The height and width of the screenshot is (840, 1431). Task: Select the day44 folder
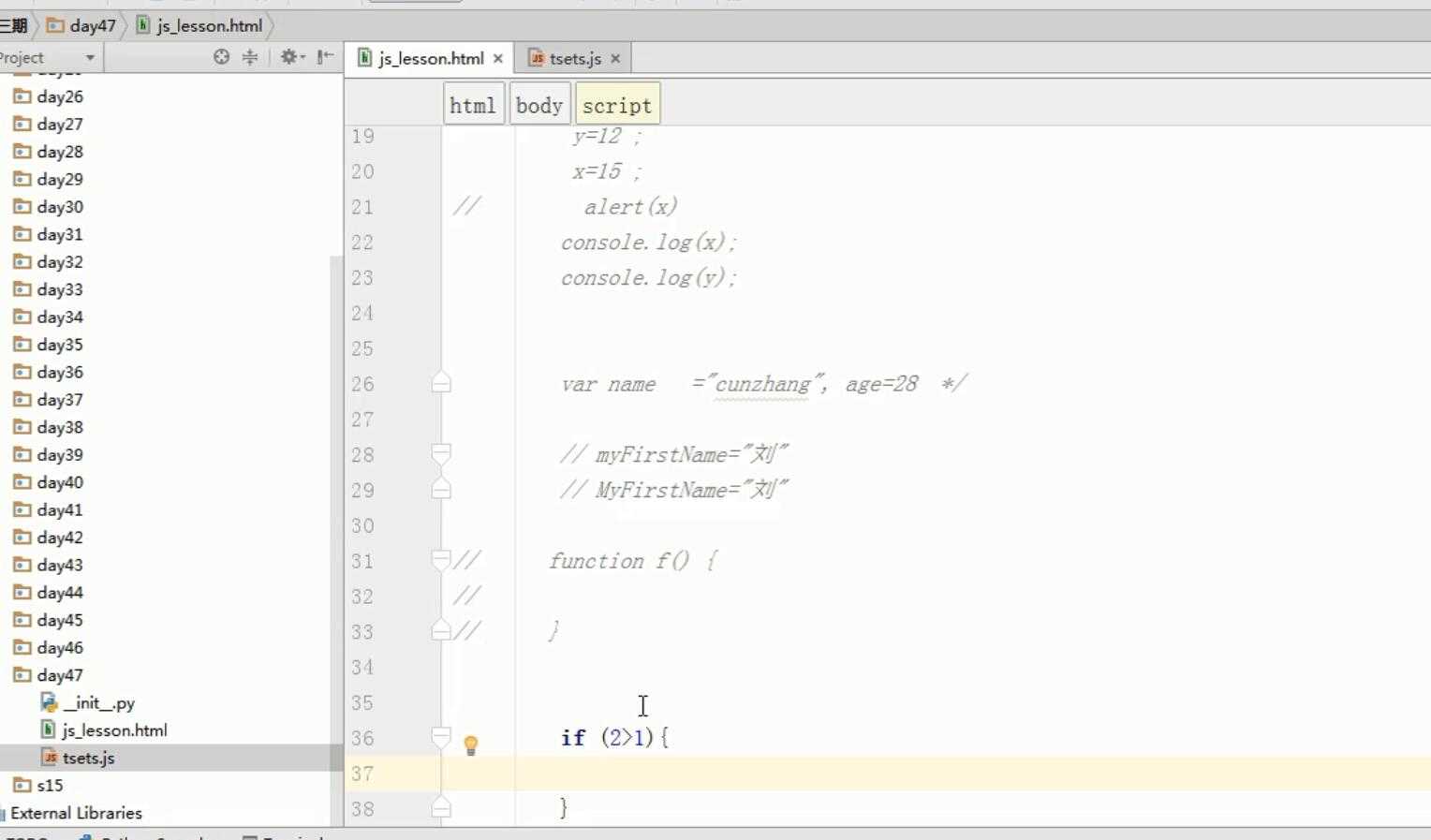60,593
